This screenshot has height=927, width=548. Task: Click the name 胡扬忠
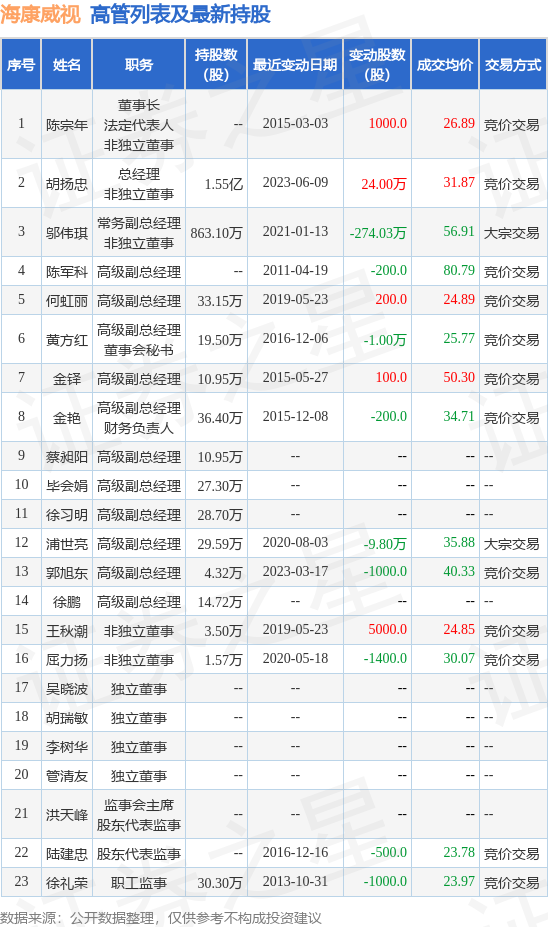pyautogui.click(x=67, y=184)
